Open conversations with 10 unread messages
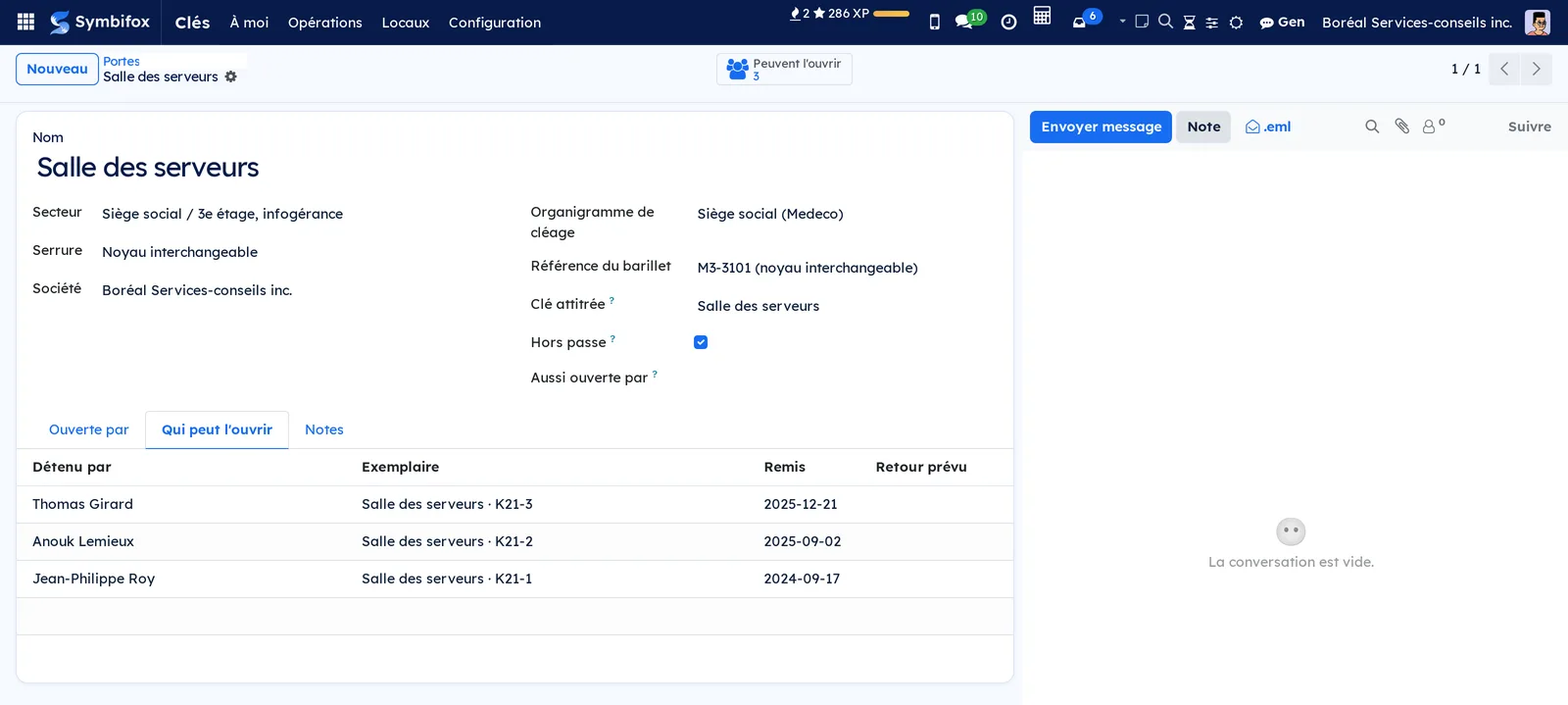 click(x=970, y=20)
